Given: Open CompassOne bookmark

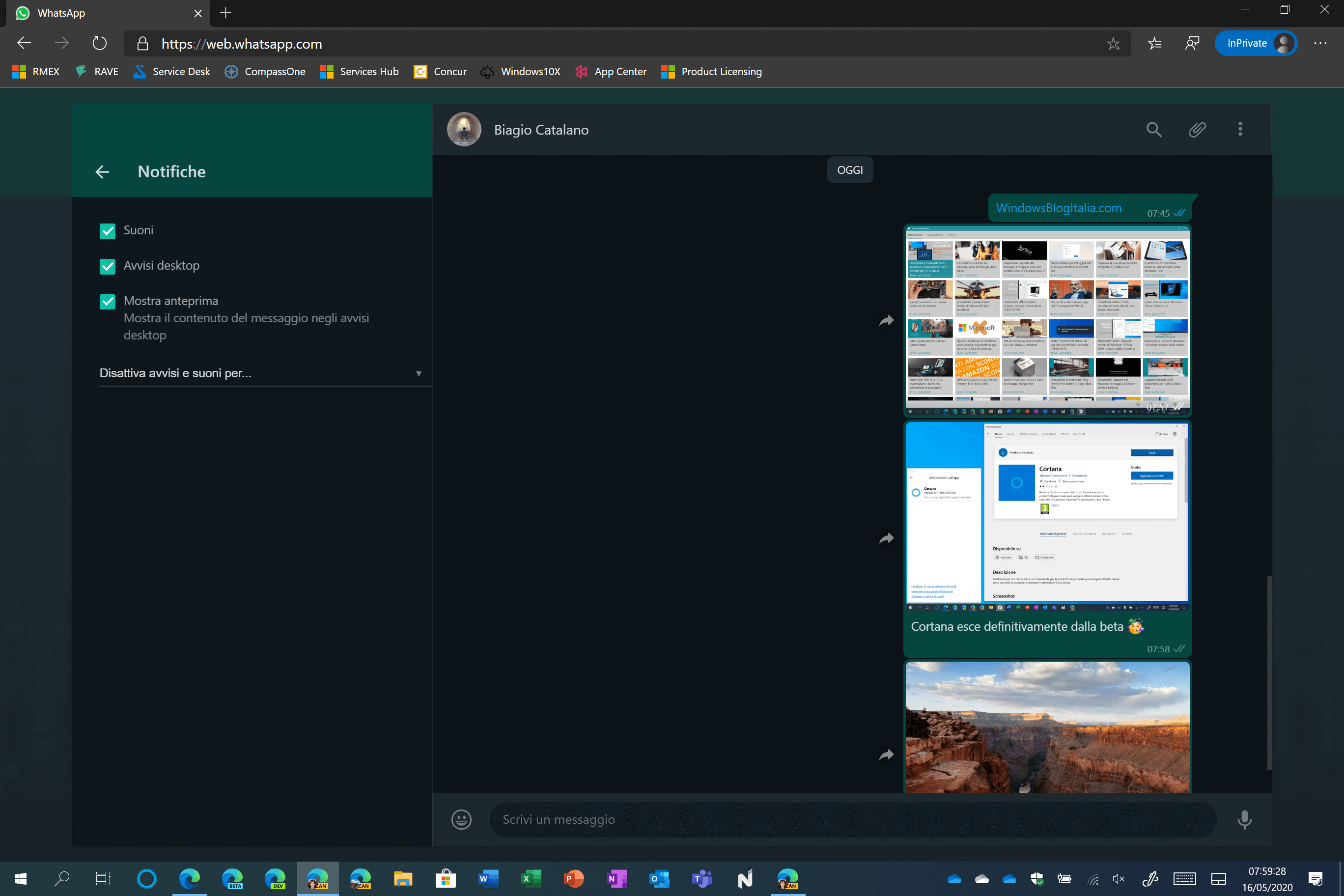Looking at the screenshot, I should coord(265,71).
